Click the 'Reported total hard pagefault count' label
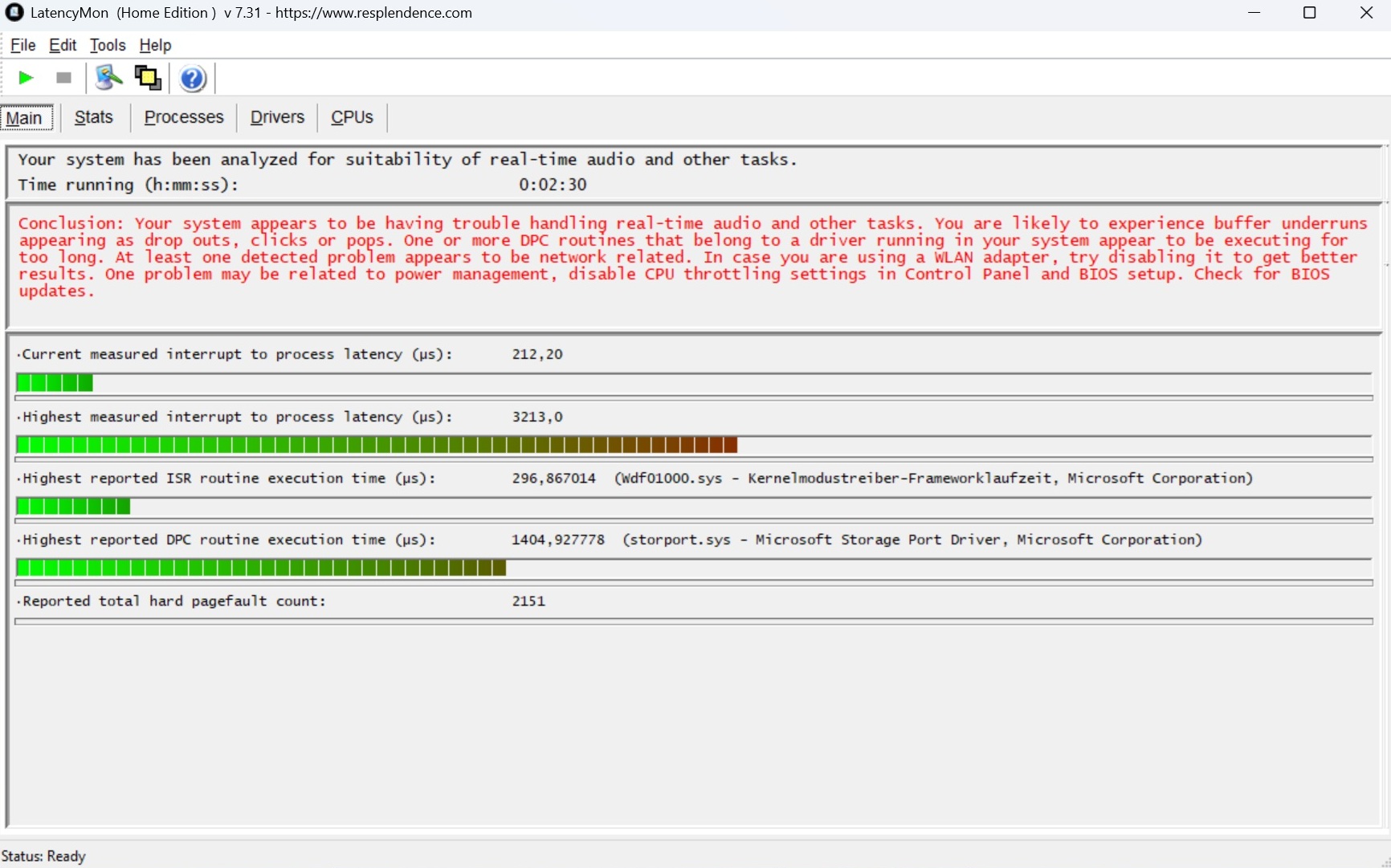Screen dimensions: 1391x868 tap(173, 601)
